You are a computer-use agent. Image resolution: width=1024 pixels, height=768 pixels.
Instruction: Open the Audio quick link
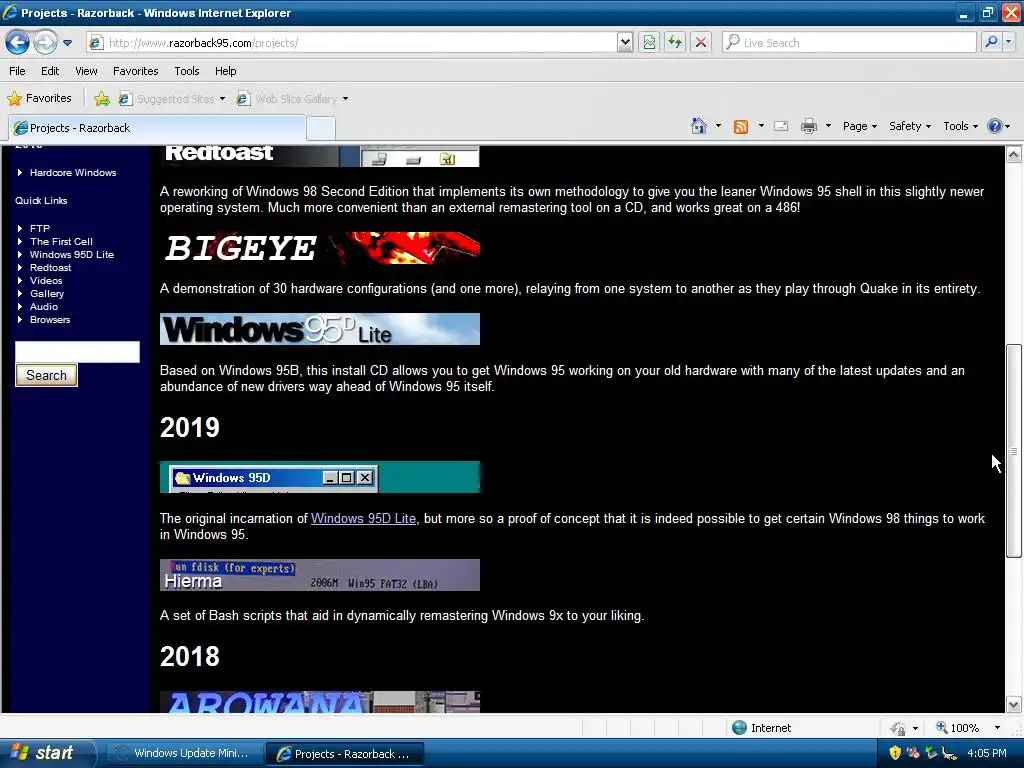tap(44, 307)
